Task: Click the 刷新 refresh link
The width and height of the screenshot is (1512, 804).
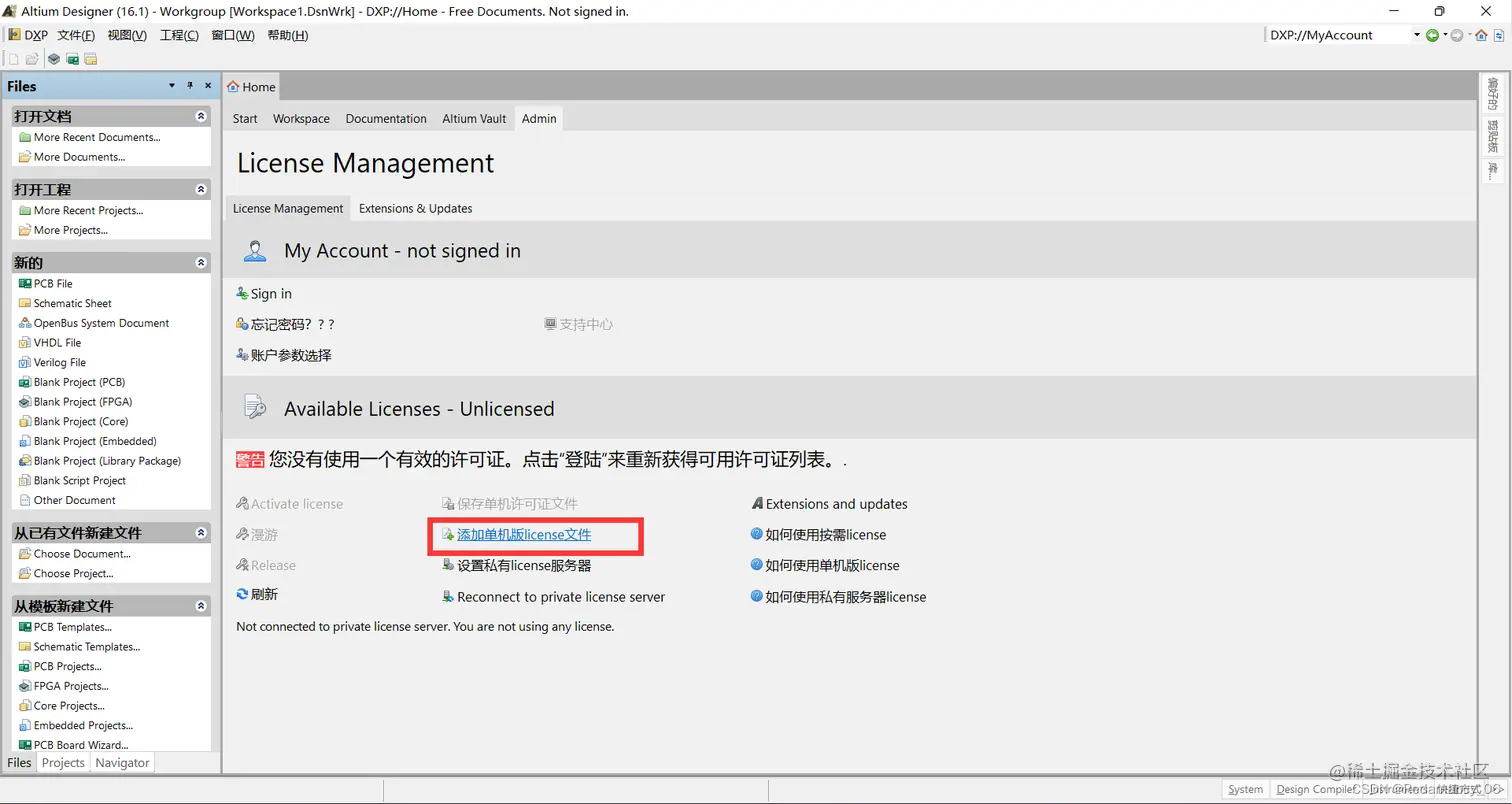Action: [257, 594]
